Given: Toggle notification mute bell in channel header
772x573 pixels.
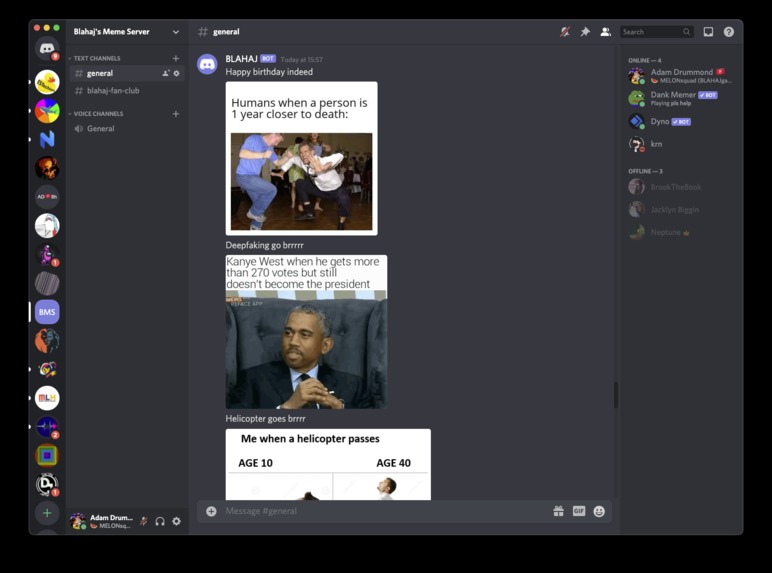Looking at the screenshot, I should point(565,32).
